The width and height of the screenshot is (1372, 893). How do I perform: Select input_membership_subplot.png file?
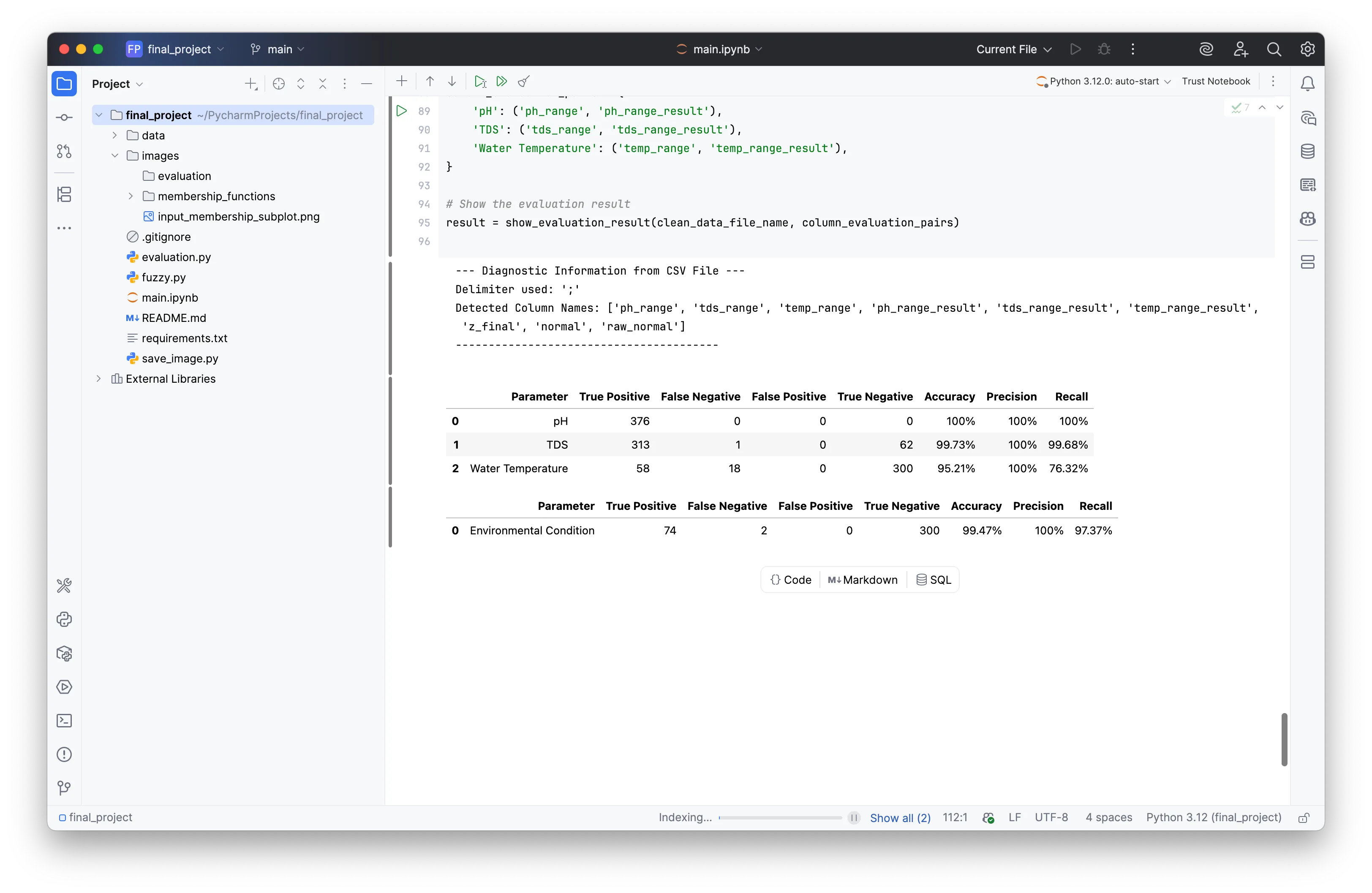(x=238, y=217)
